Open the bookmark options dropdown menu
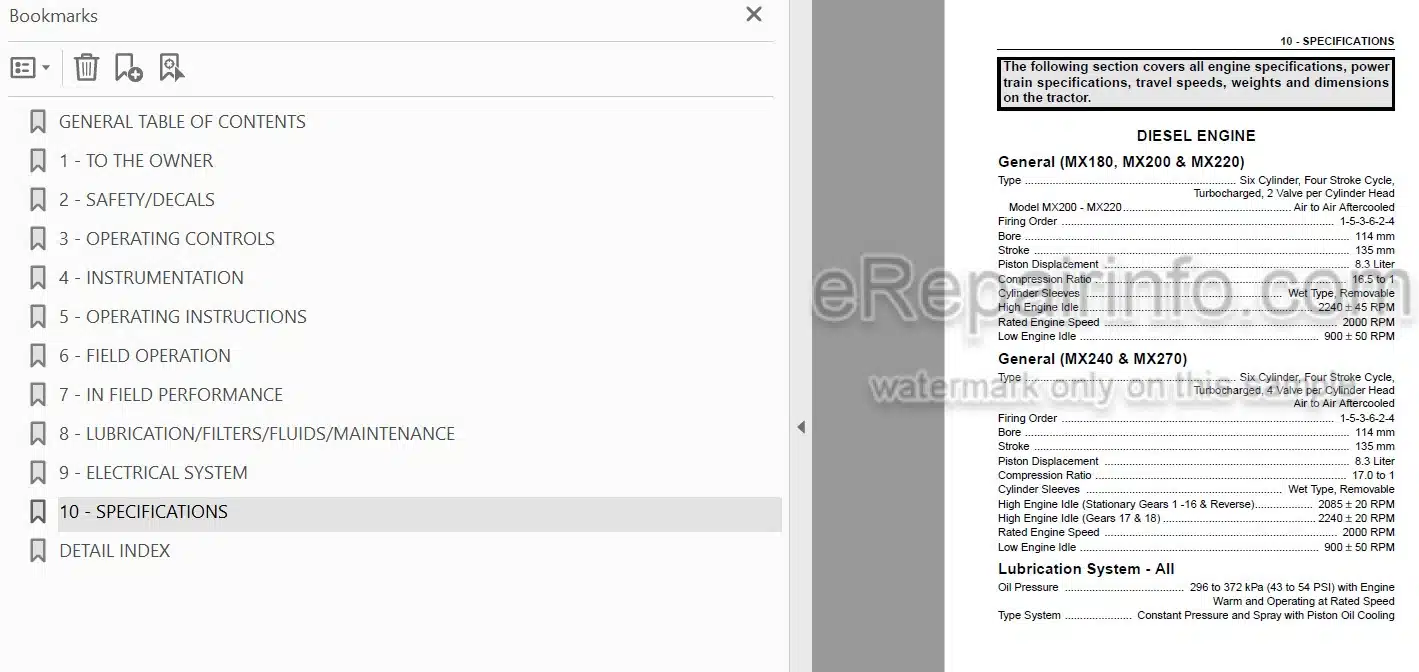1419x672 pixels. [30, 68]
